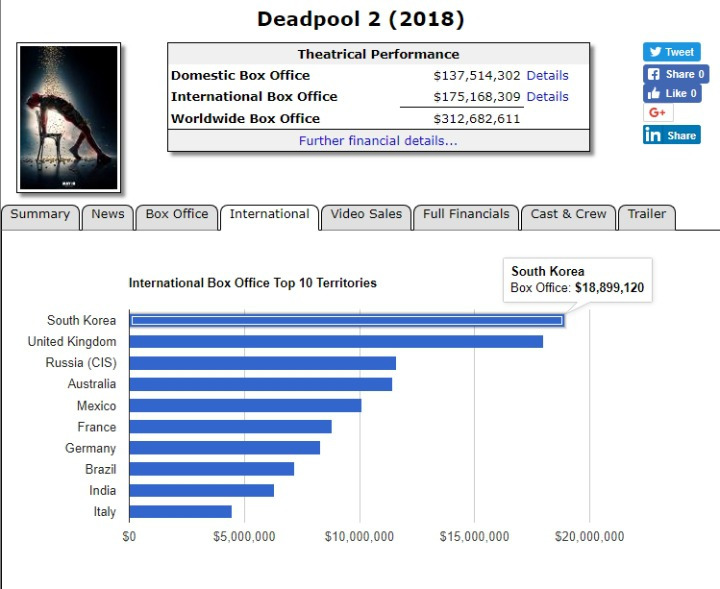Click the Facebook Like thumbs-up button
This screenshot has width=720, height=589.
click(672, 93)
